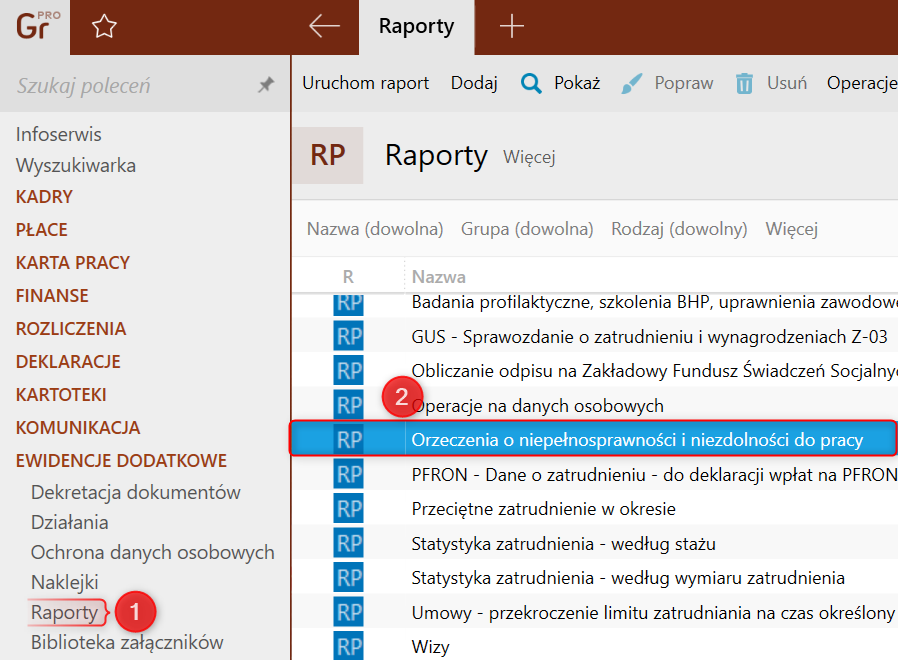Viewport: 898px width, 660px height.
Task: Click RP icon of Orzeczenia row
Action: point(348,439)
